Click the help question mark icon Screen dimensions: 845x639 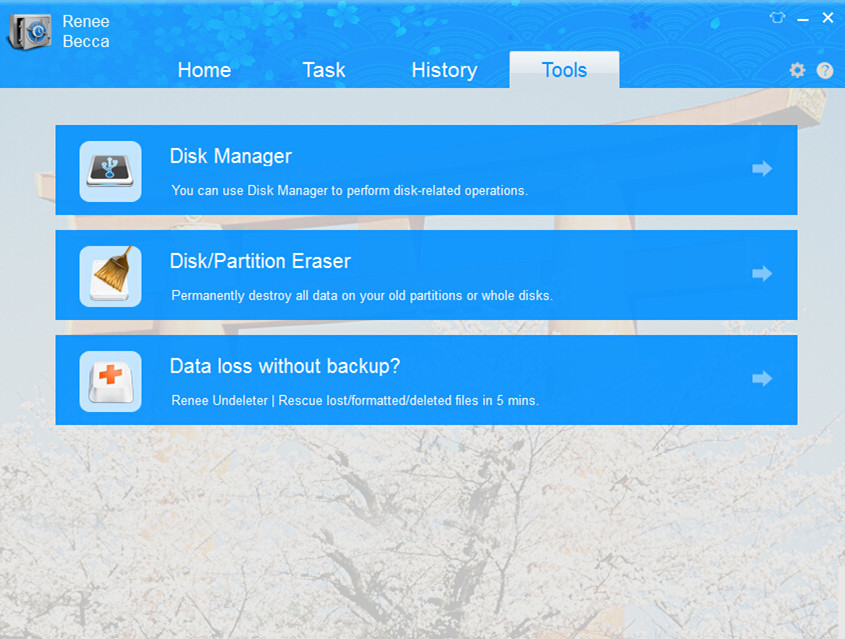pyautogui.click(x=824, y=70)
